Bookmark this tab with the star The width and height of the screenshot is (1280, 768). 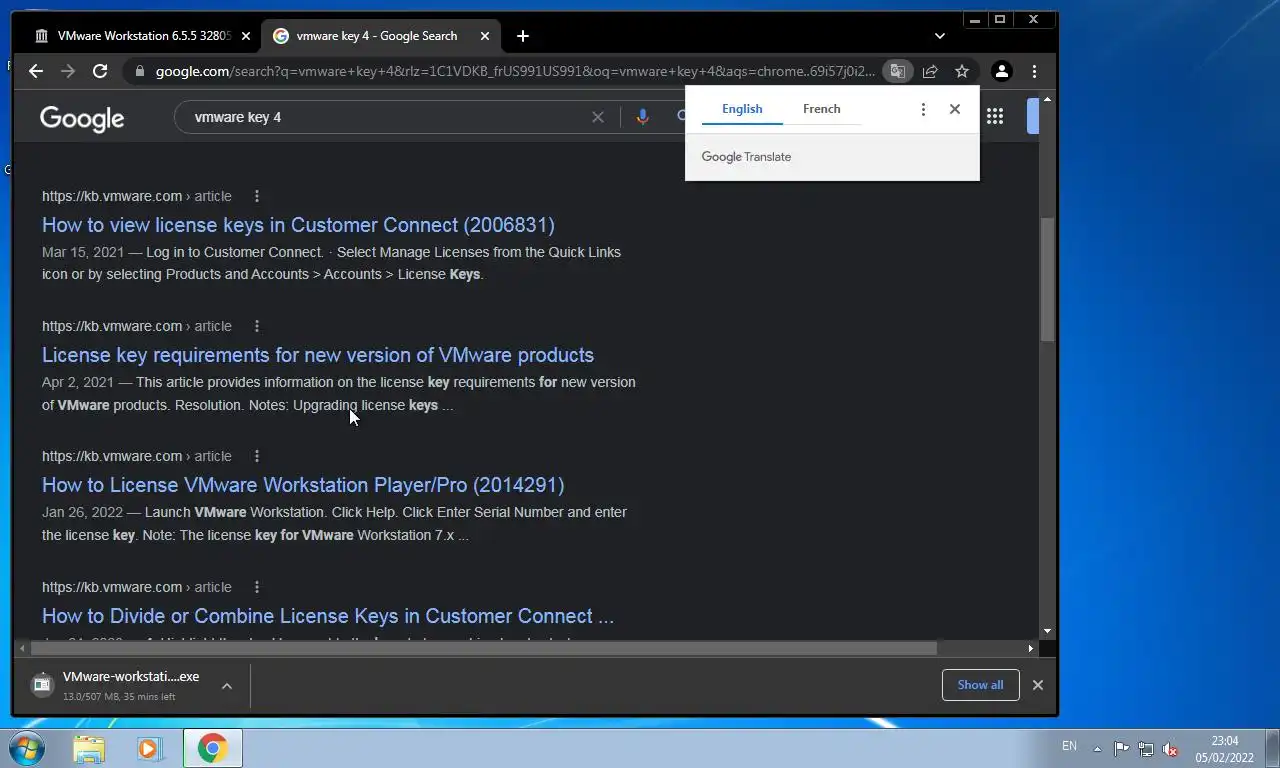pos(962,71)
